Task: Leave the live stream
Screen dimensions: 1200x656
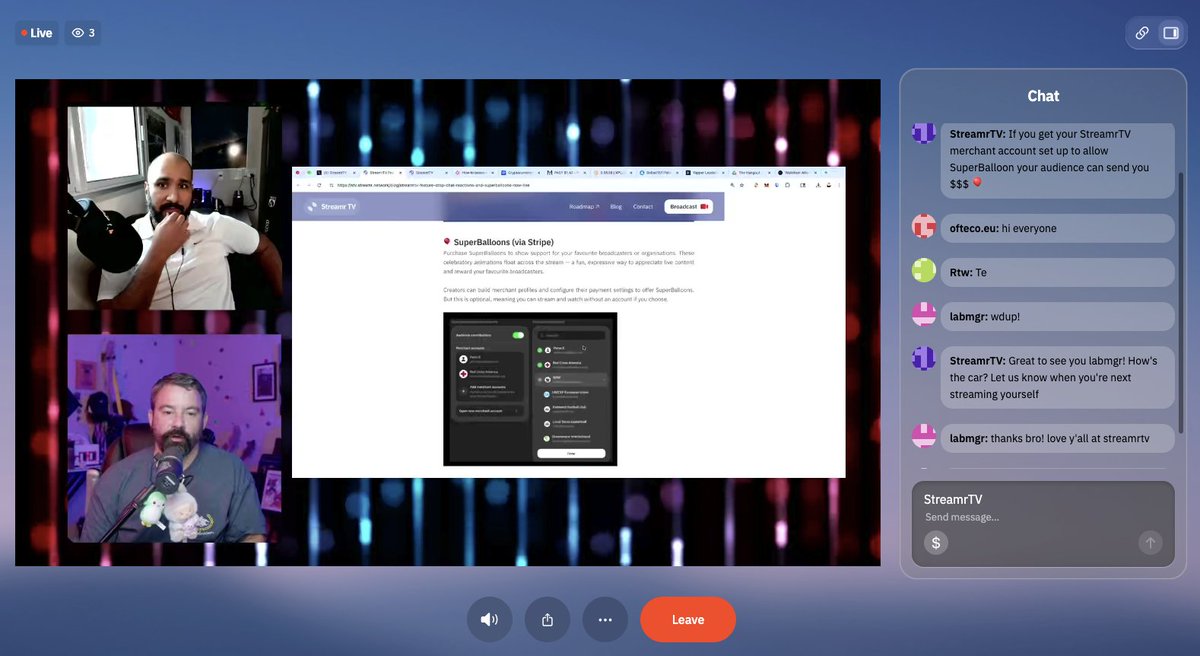Action: point(688,619)
